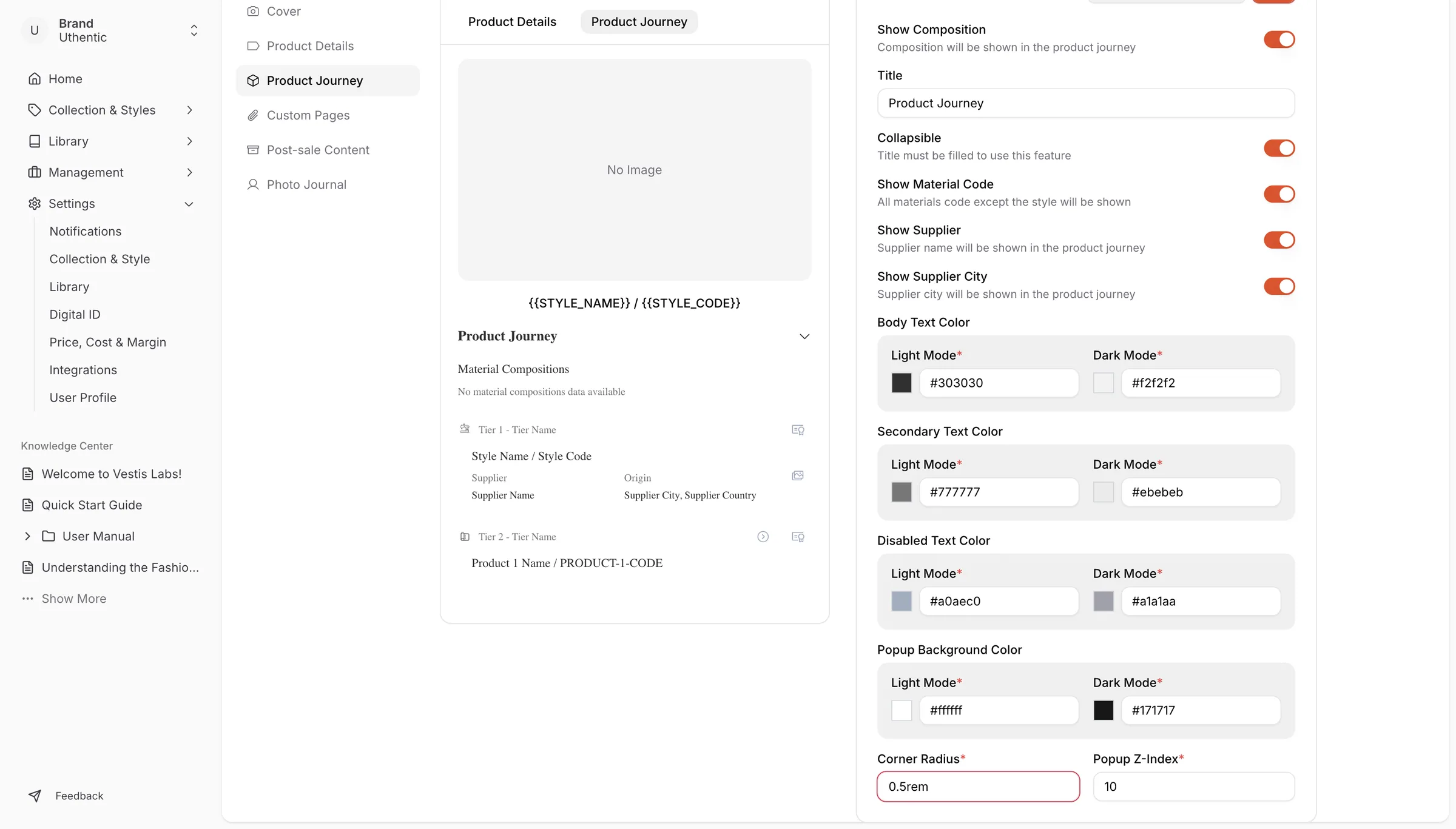The height and width of the screenshot is (829, 1456).
Task: Open Welcome to Vestis Labs! article
Action: (x=112, y=474)
